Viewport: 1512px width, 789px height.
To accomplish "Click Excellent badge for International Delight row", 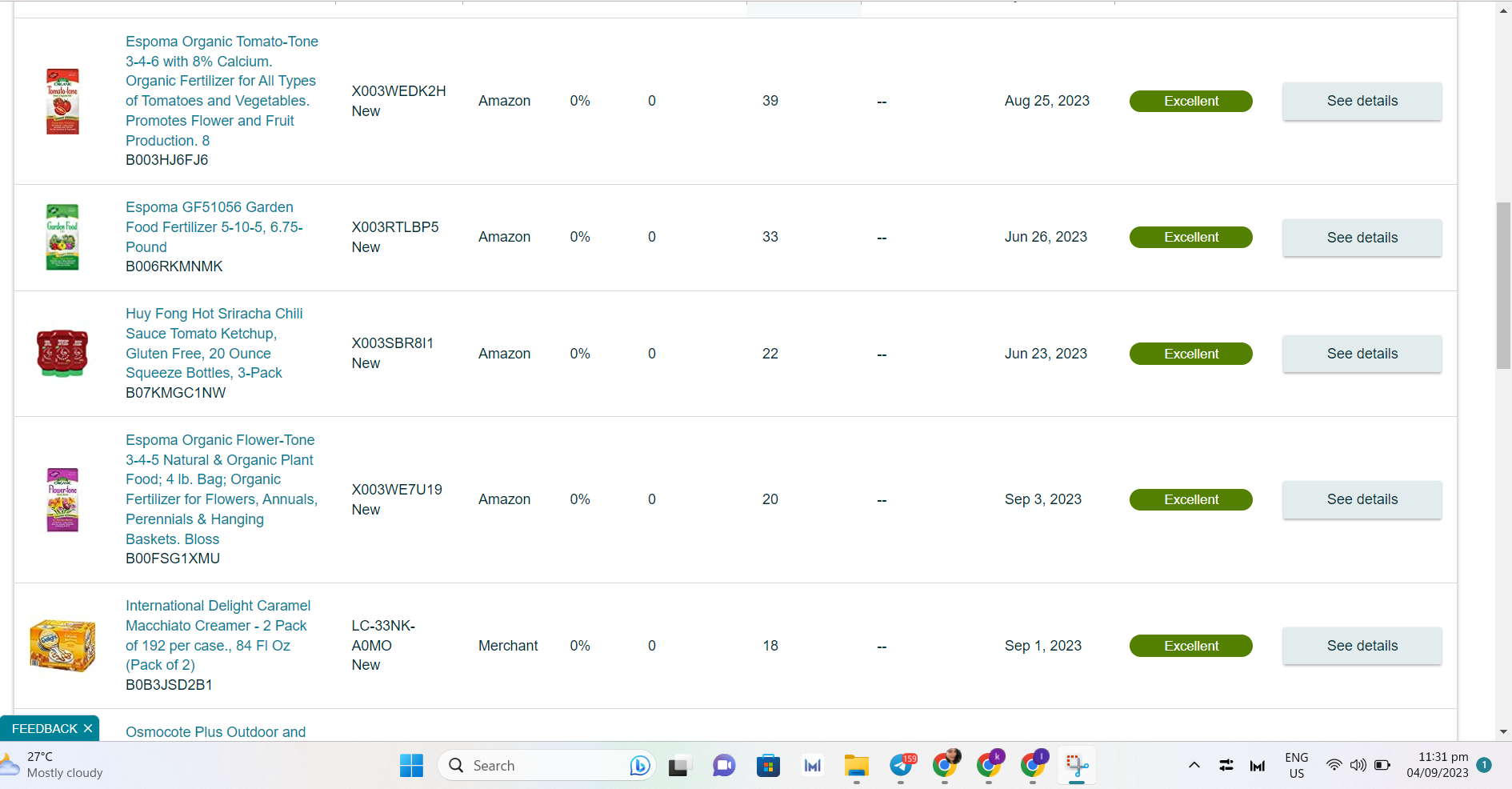I will (1190, 646).
